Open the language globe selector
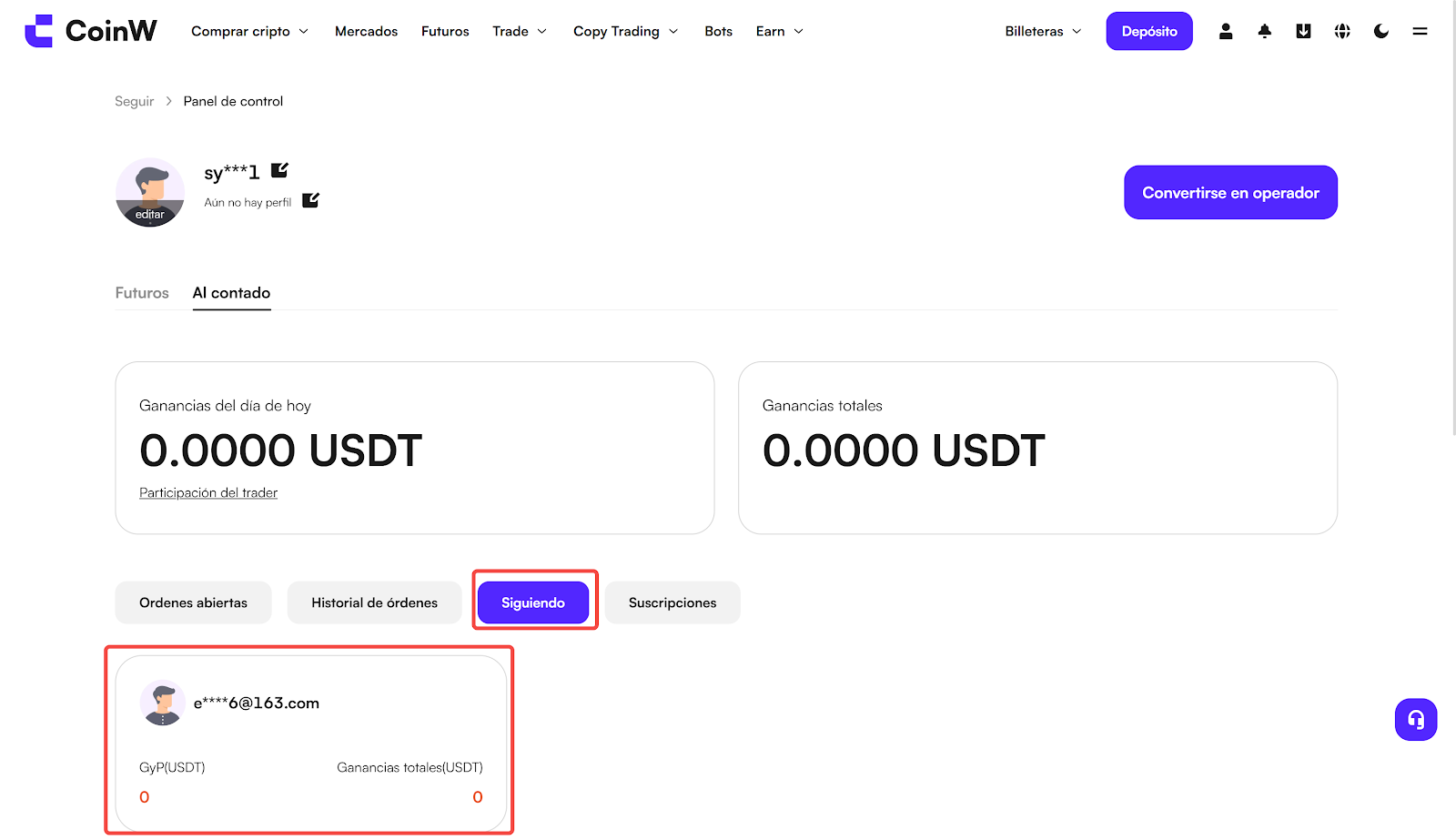 [1342, 31]
